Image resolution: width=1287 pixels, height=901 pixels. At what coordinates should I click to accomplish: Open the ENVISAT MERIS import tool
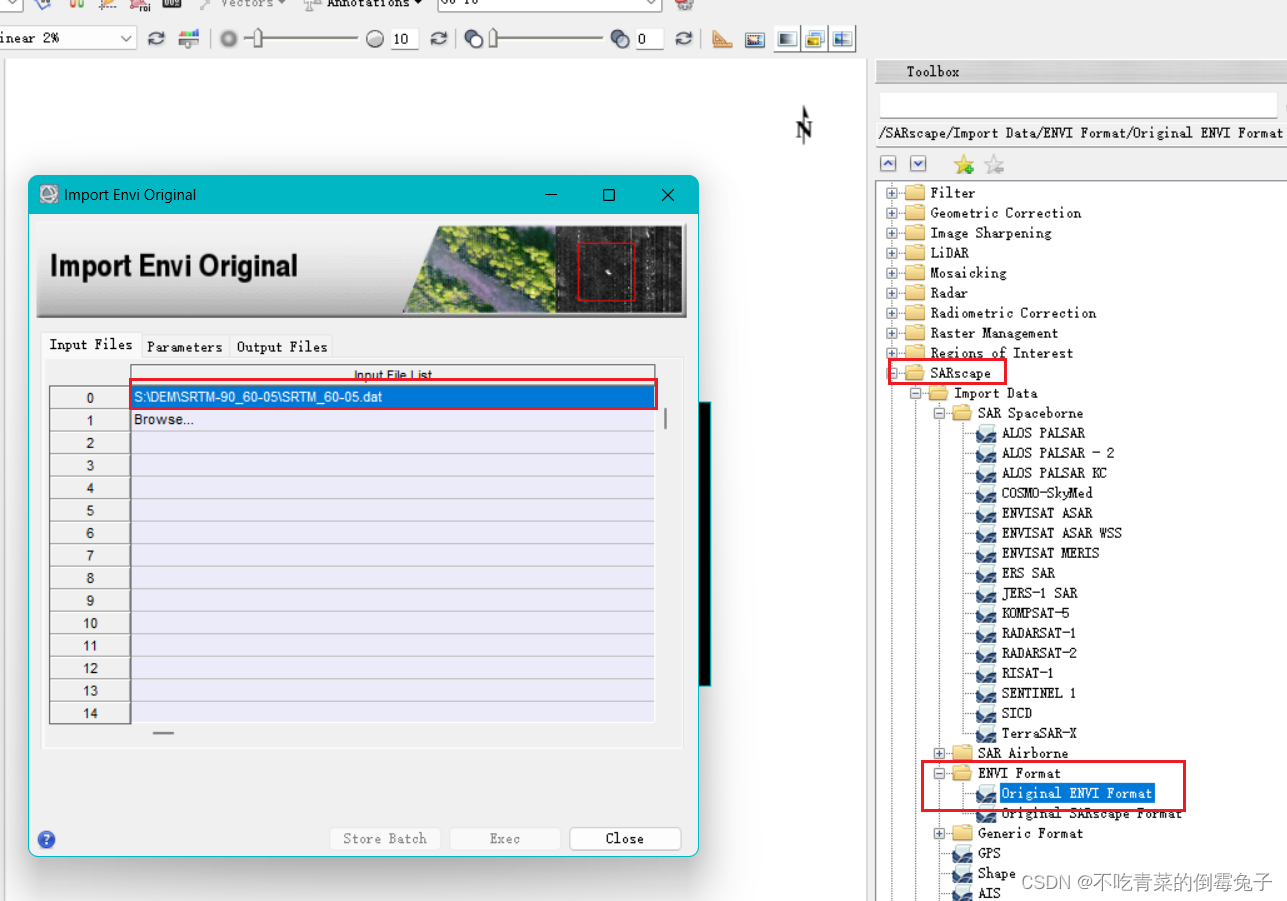click(x=1050, y=553)
